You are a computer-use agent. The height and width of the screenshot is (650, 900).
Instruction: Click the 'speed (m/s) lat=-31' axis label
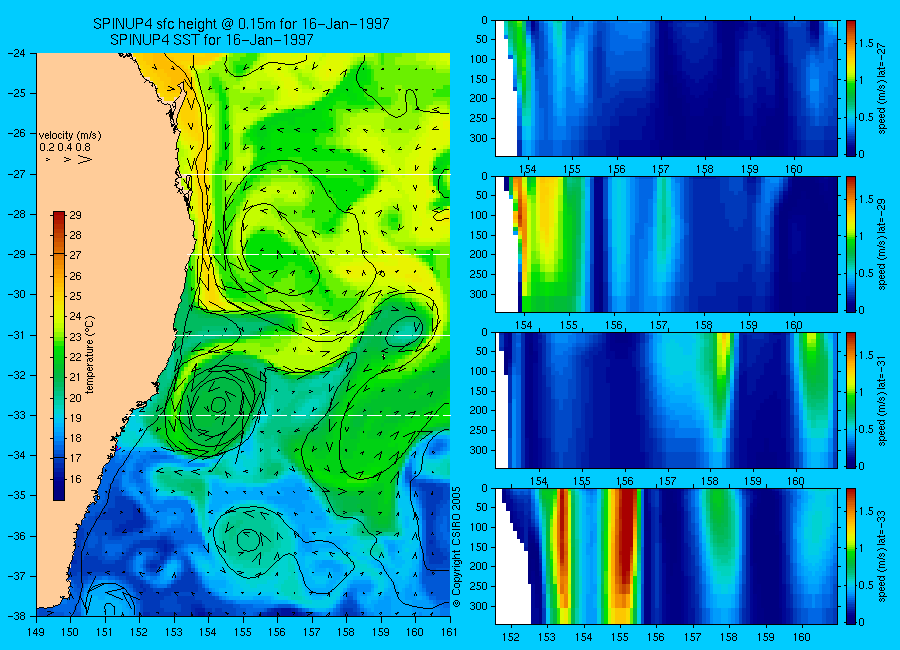point(882,400)
